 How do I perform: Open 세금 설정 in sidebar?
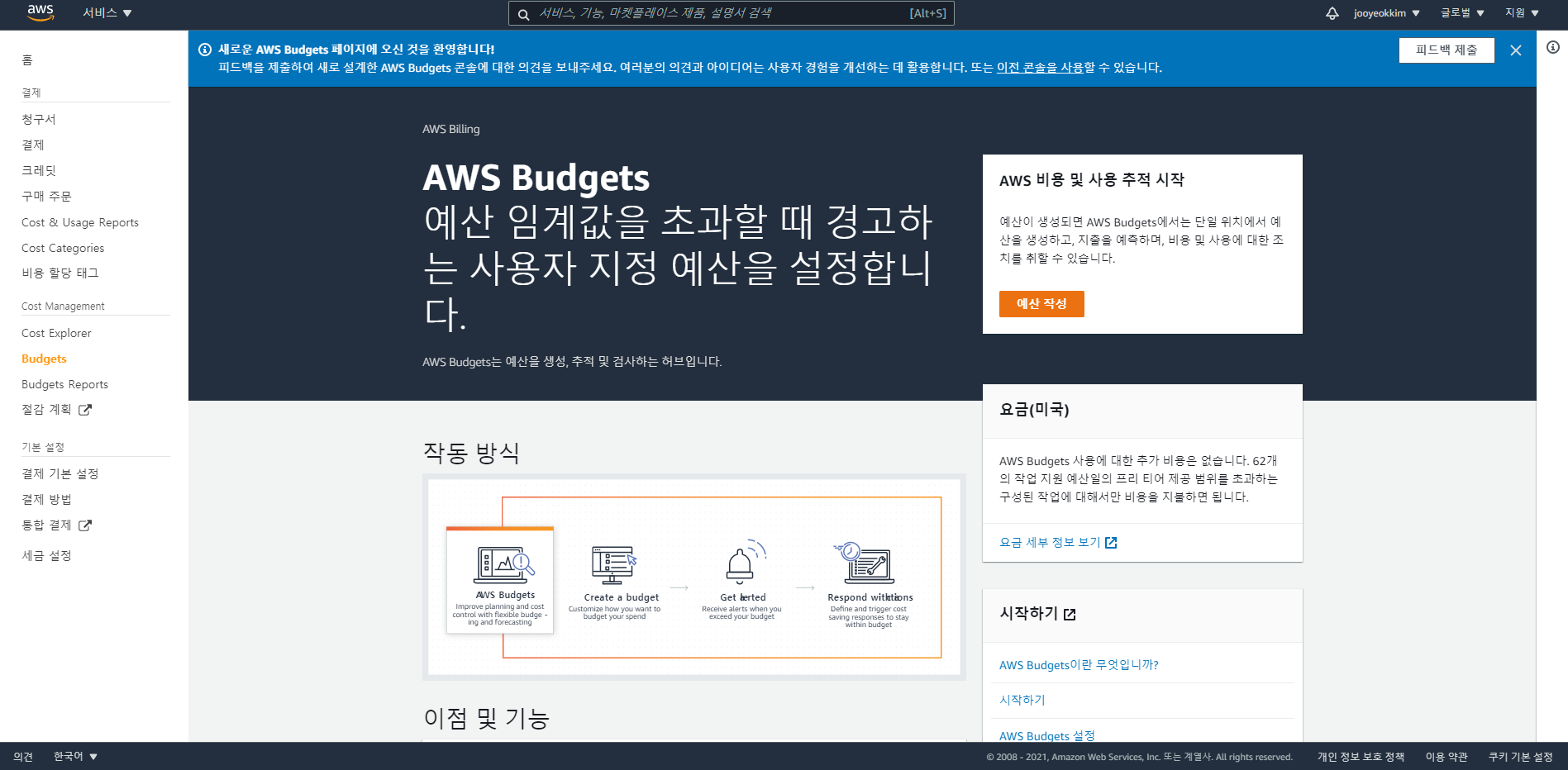click(x=46, y=556)
